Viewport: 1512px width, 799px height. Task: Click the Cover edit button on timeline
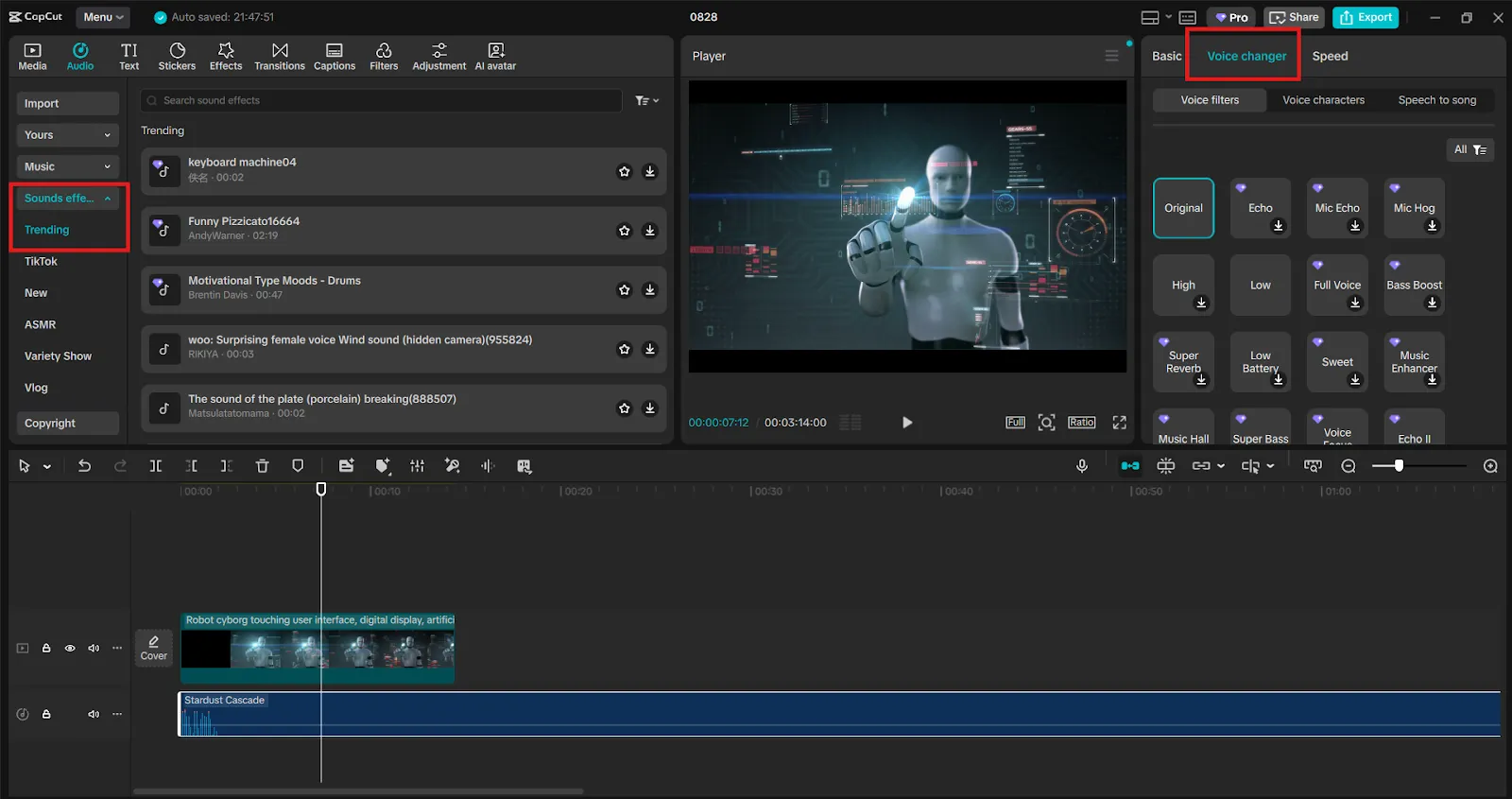point(154,649)
